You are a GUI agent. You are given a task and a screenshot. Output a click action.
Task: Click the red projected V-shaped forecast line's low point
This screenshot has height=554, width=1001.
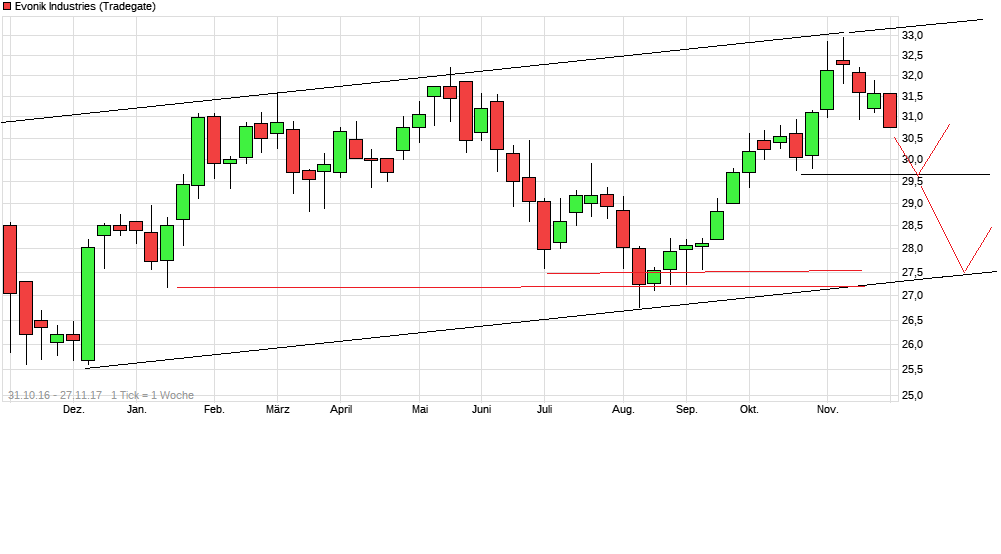[963, 273]
